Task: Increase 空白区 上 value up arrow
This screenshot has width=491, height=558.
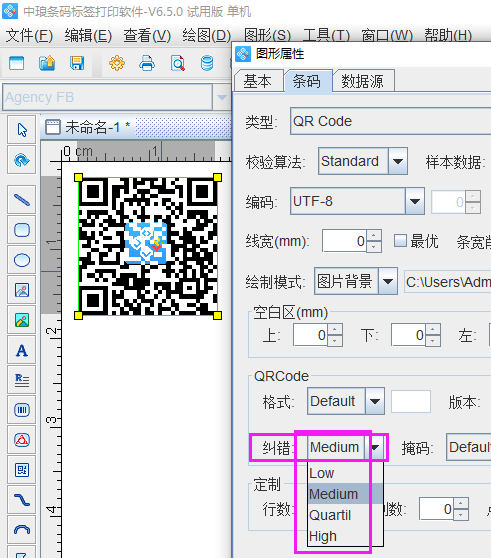Action: coord(334,330)
